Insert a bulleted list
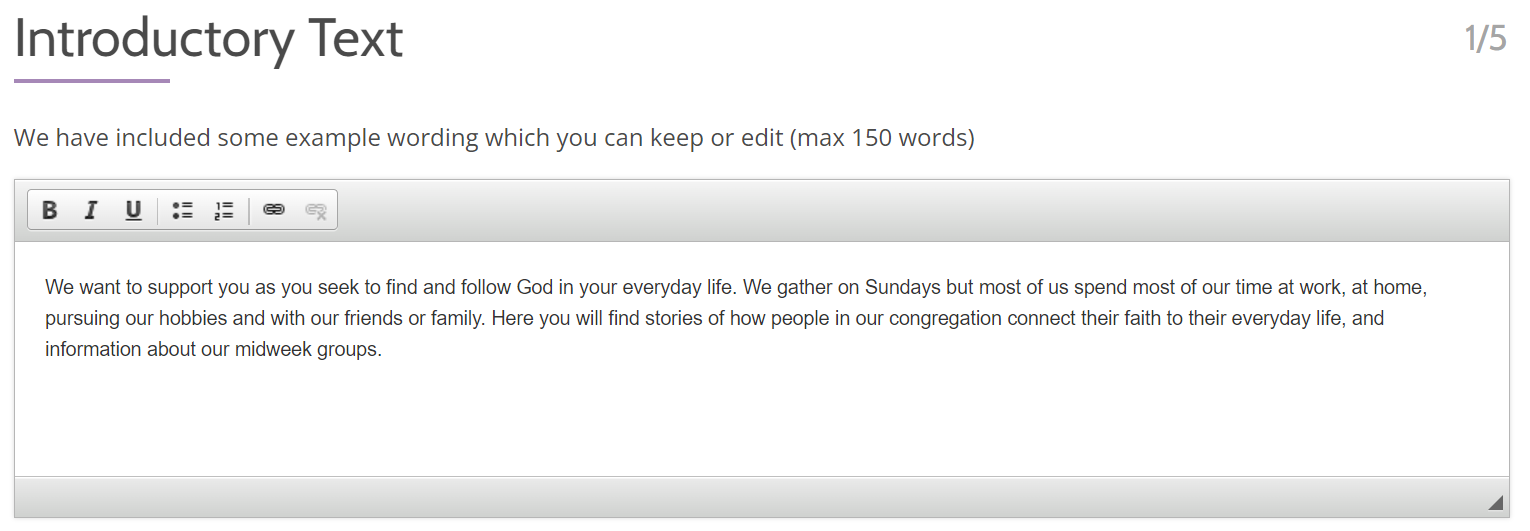 click(x=182, y=210)
